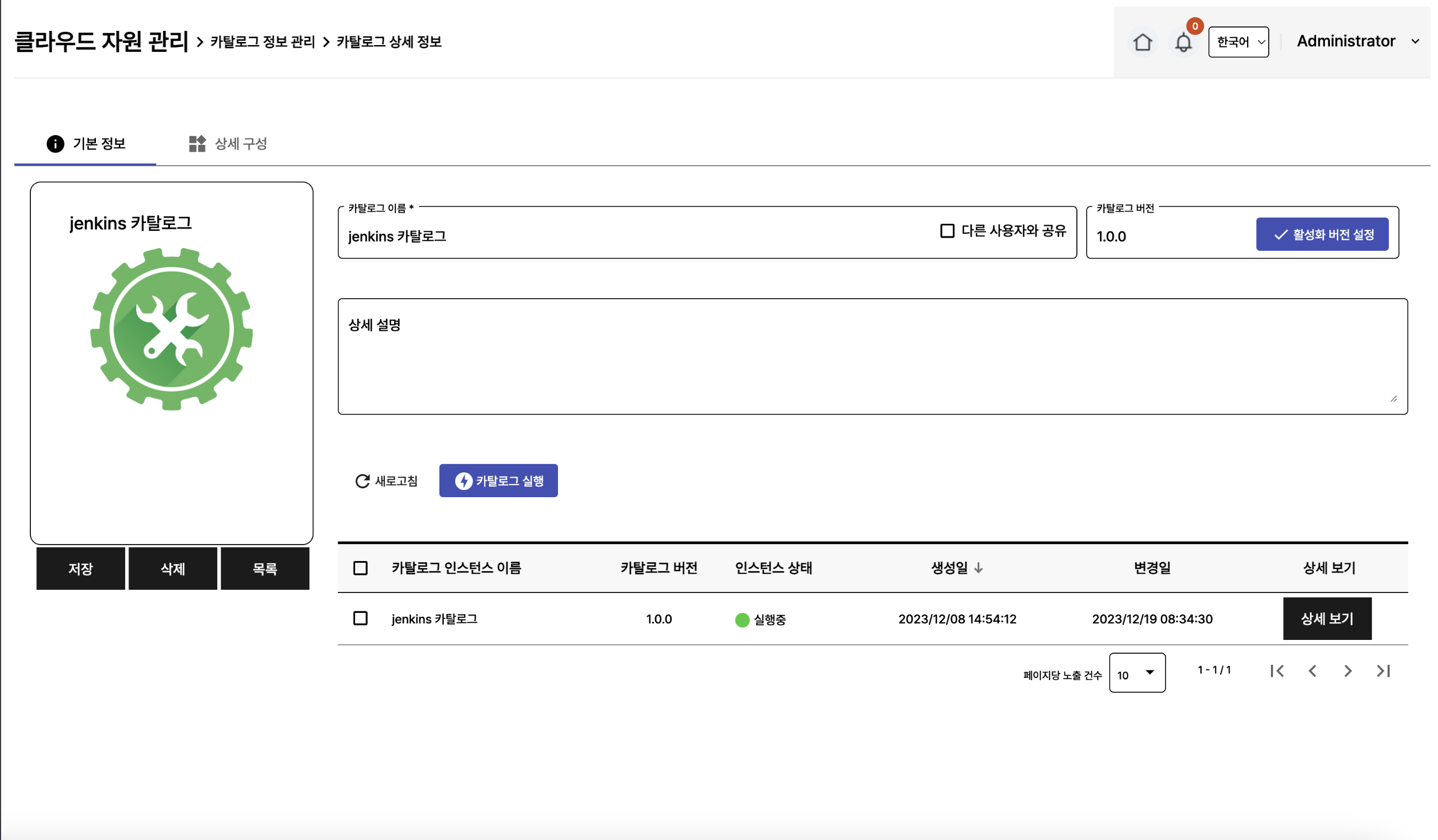The image size is (1438, 840).
Task: Select the jenkins 카탈로그 instance row checkbox
Action: click(361, 619)
